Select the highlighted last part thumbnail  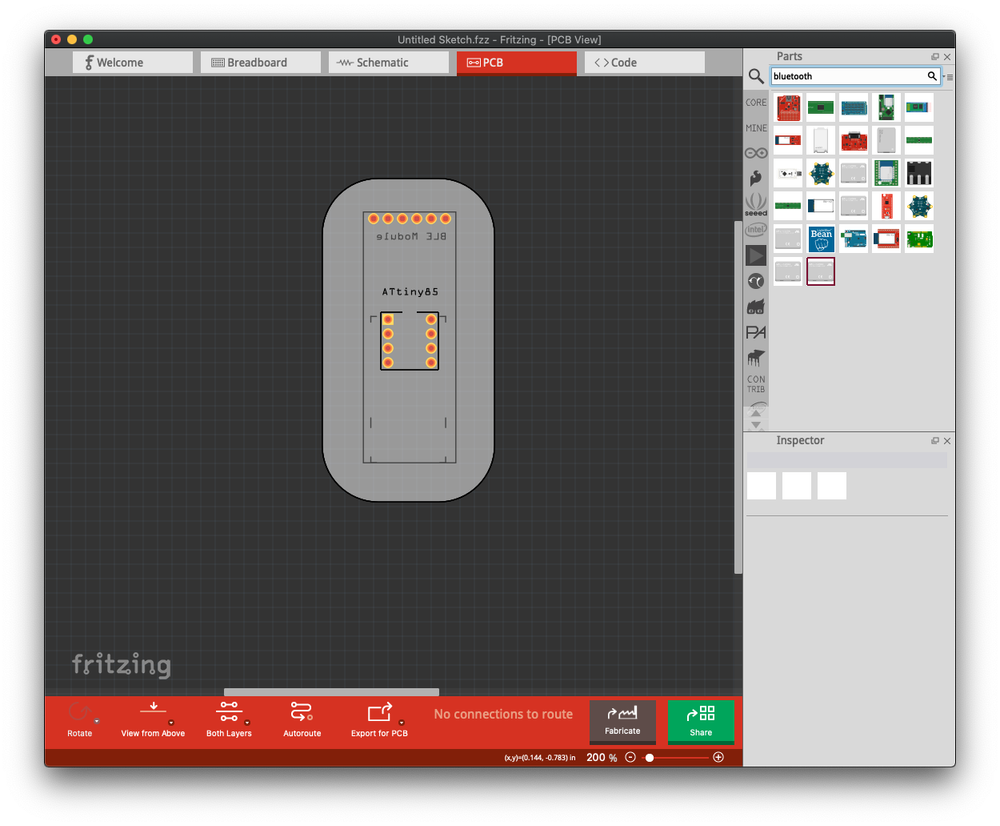pos(821,271)
